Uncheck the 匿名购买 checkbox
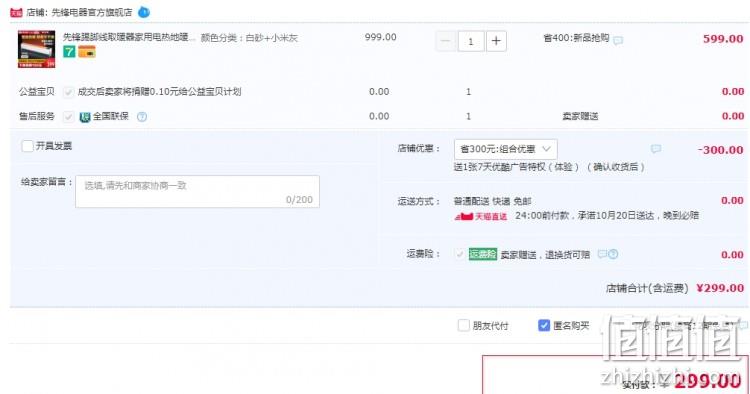The height and width of the screenshot is (394, 750). click(x=544, y=326)
